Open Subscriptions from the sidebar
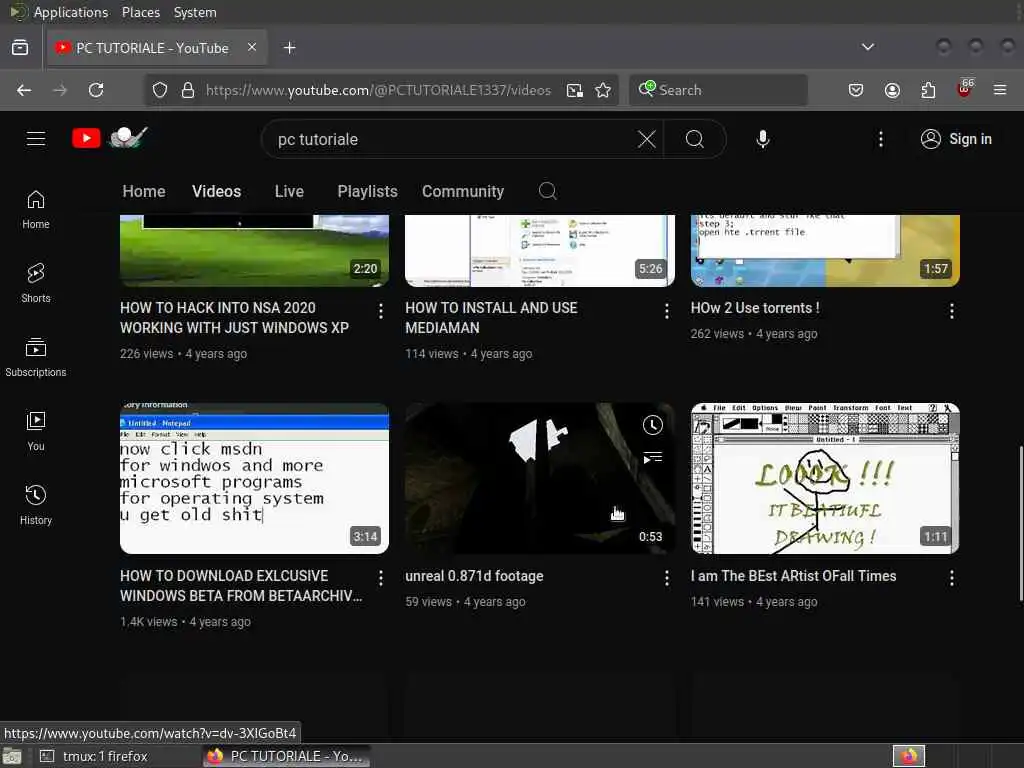 pos(36,357)
